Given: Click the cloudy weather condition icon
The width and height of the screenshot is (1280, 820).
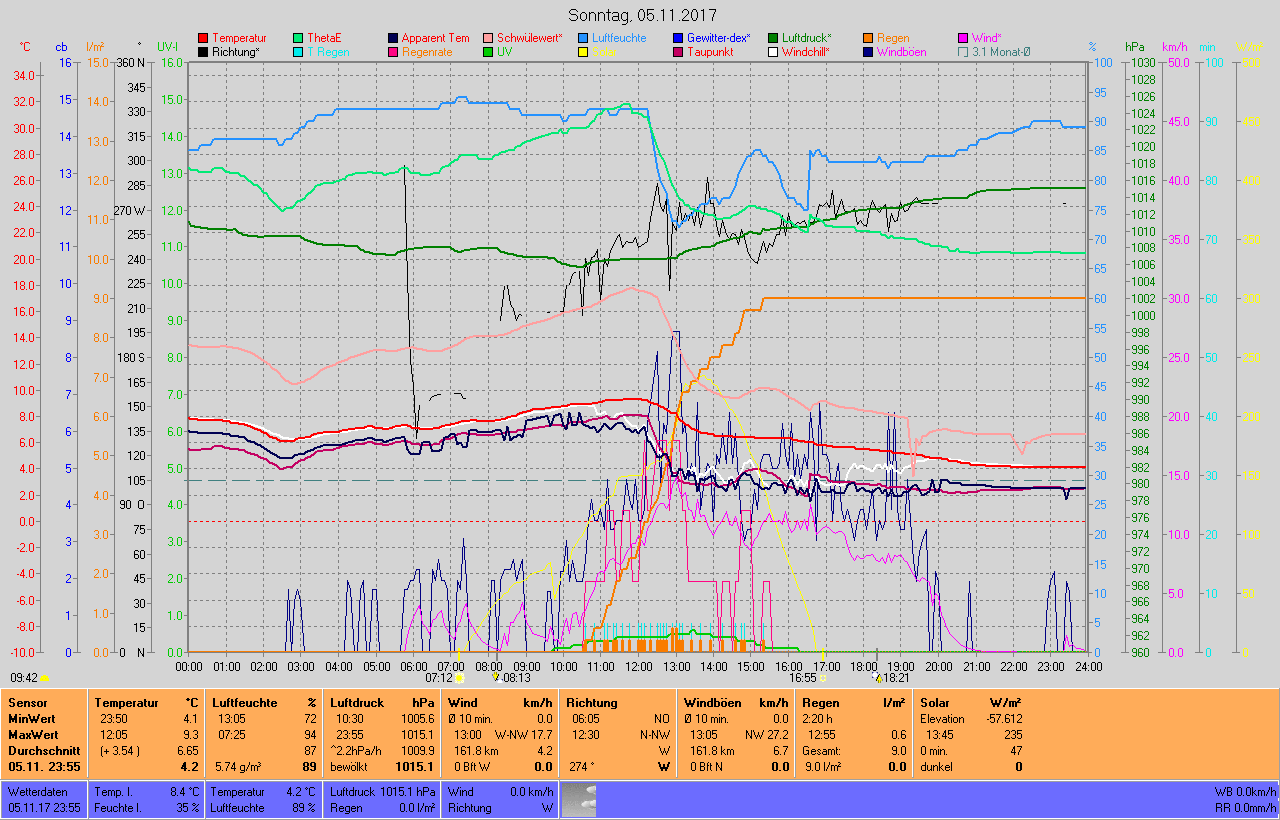Looking at the screenshot, I should pos(579,797).
